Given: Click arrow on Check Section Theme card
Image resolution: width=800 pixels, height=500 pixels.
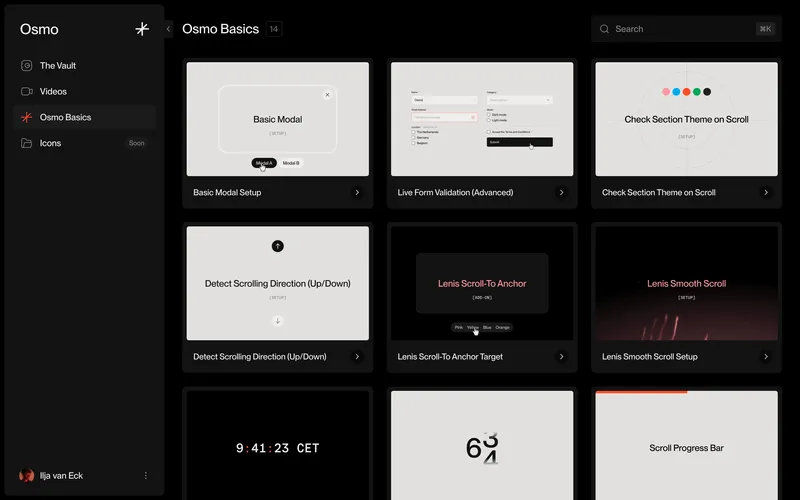Looking at the screenshot, I should [766, 192].
